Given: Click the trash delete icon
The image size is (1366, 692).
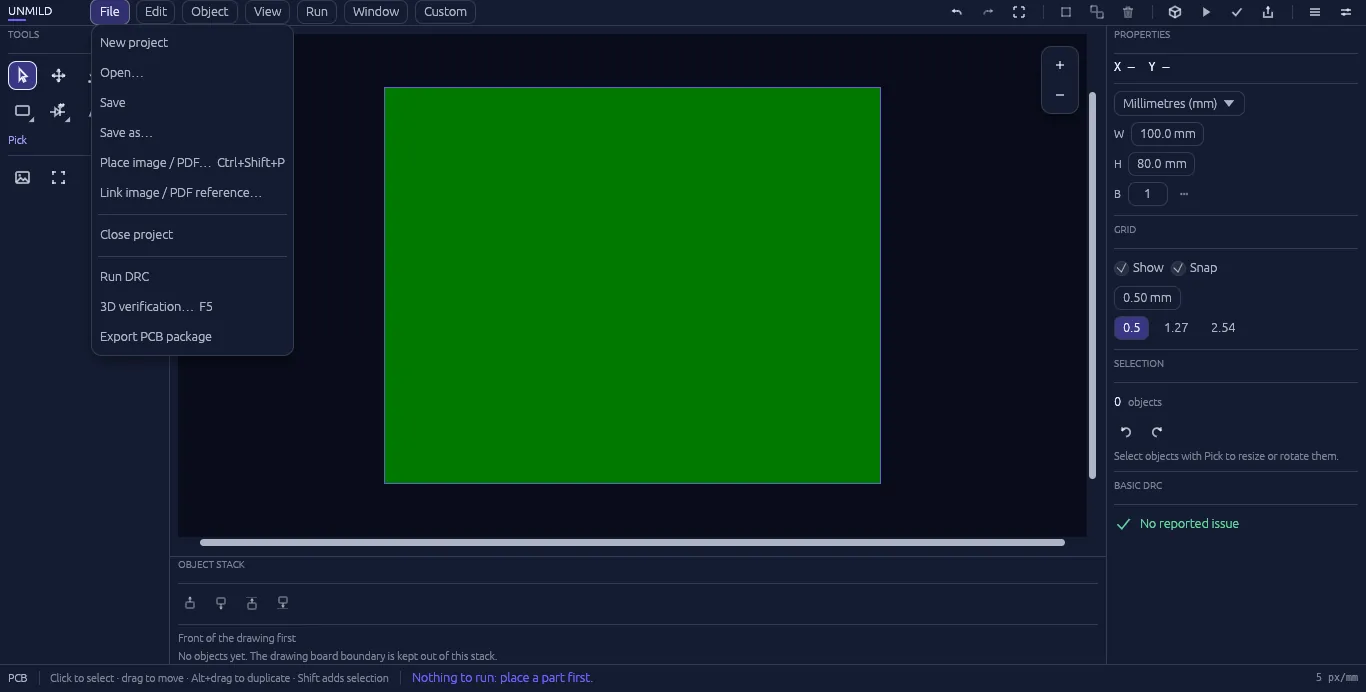Looking at the screenshot, I should (1128, 12).
